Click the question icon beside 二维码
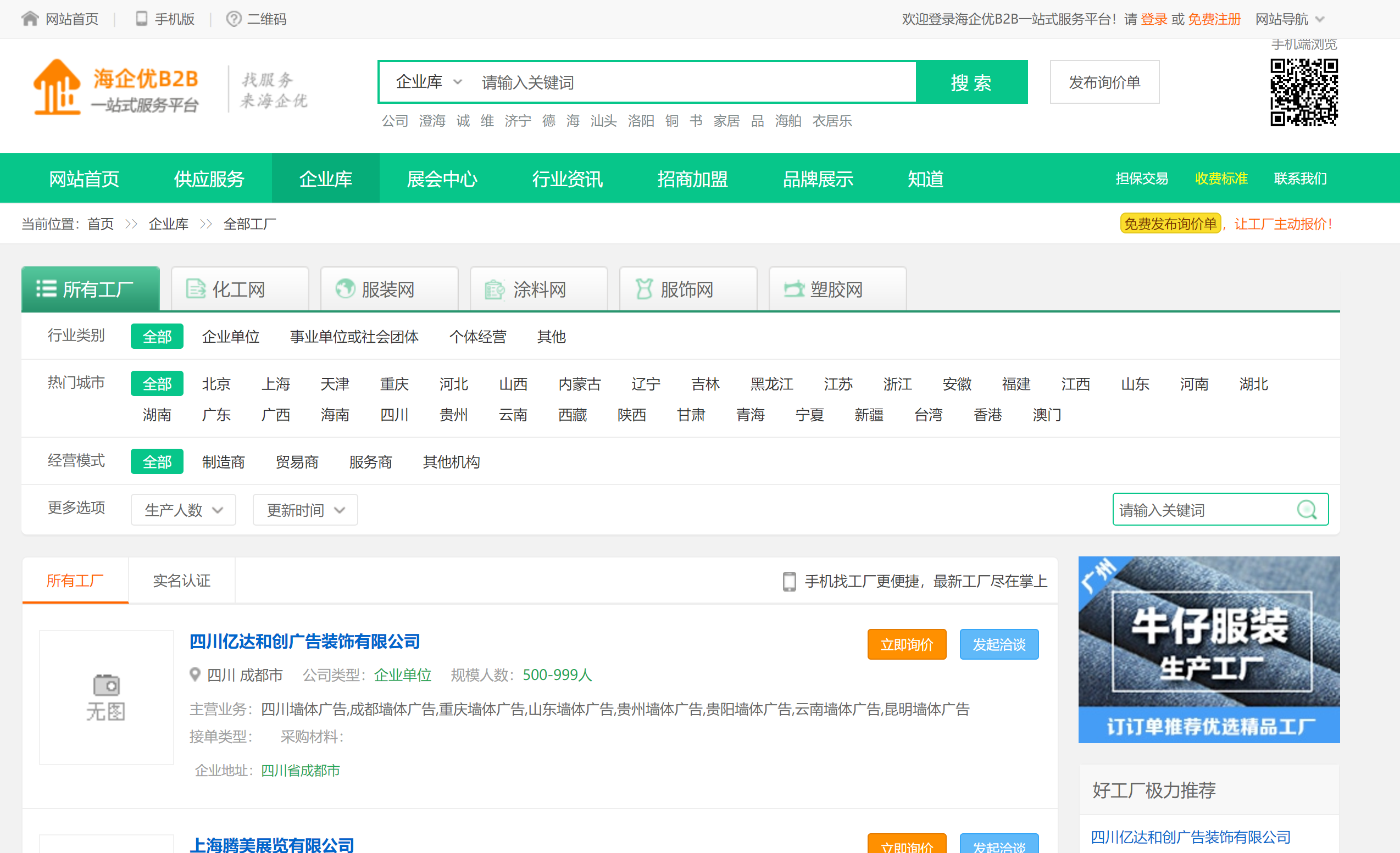The width and height of the screenshot is (1400, 853). tap(234, 19)
